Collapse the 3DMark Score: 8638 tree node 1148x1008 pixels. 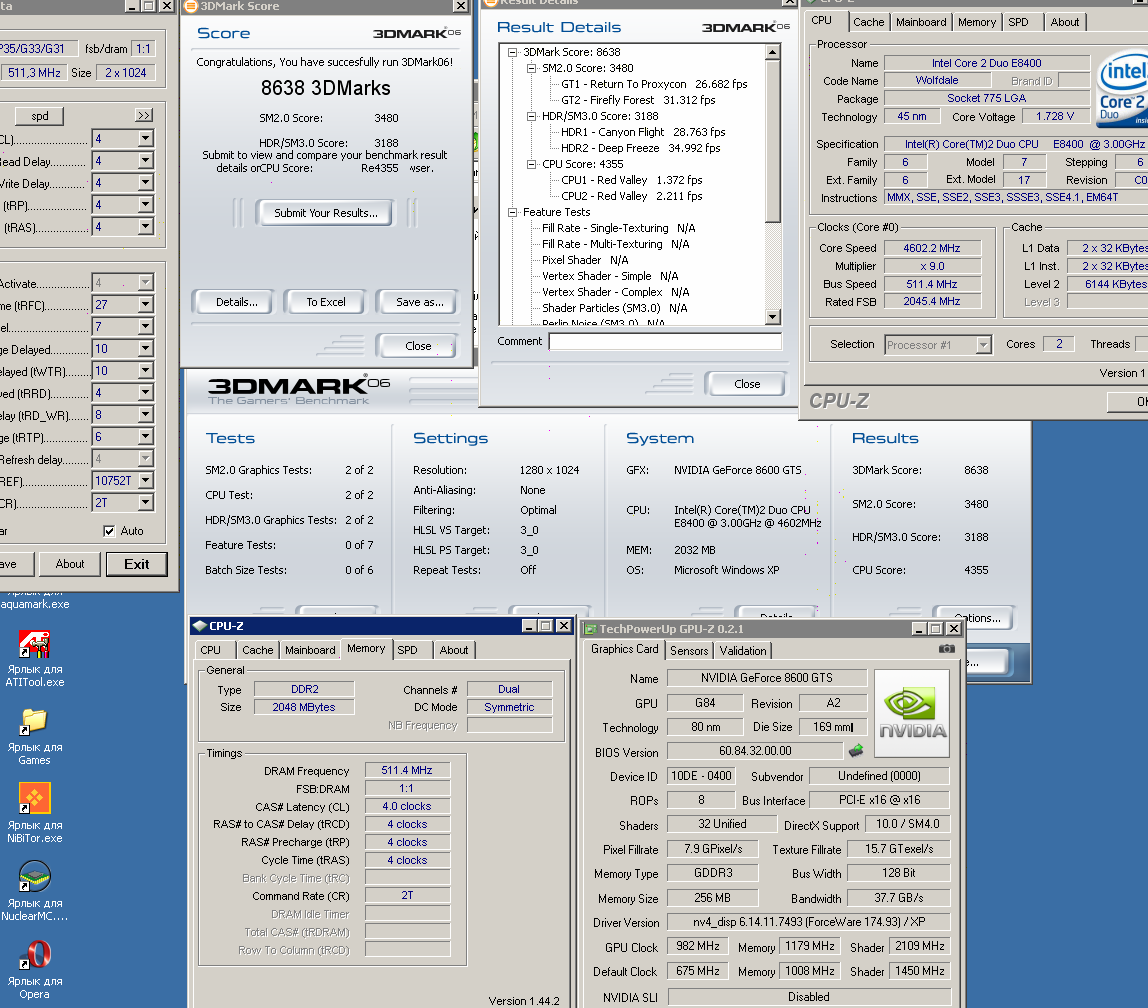click(512, 53)
